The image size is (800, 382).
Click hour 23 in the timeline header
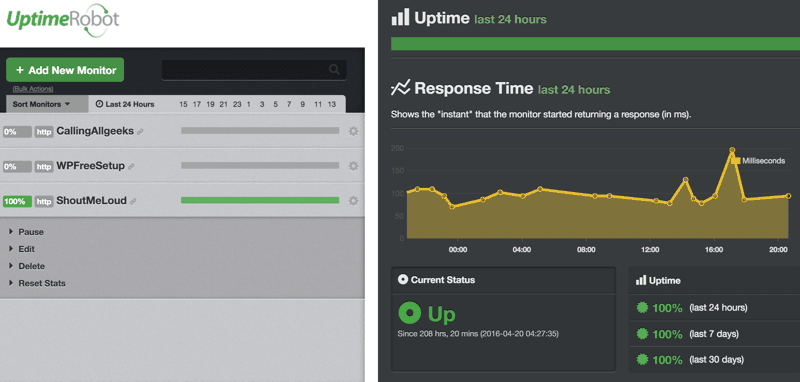pyautogui.click(x=237, y=105)
